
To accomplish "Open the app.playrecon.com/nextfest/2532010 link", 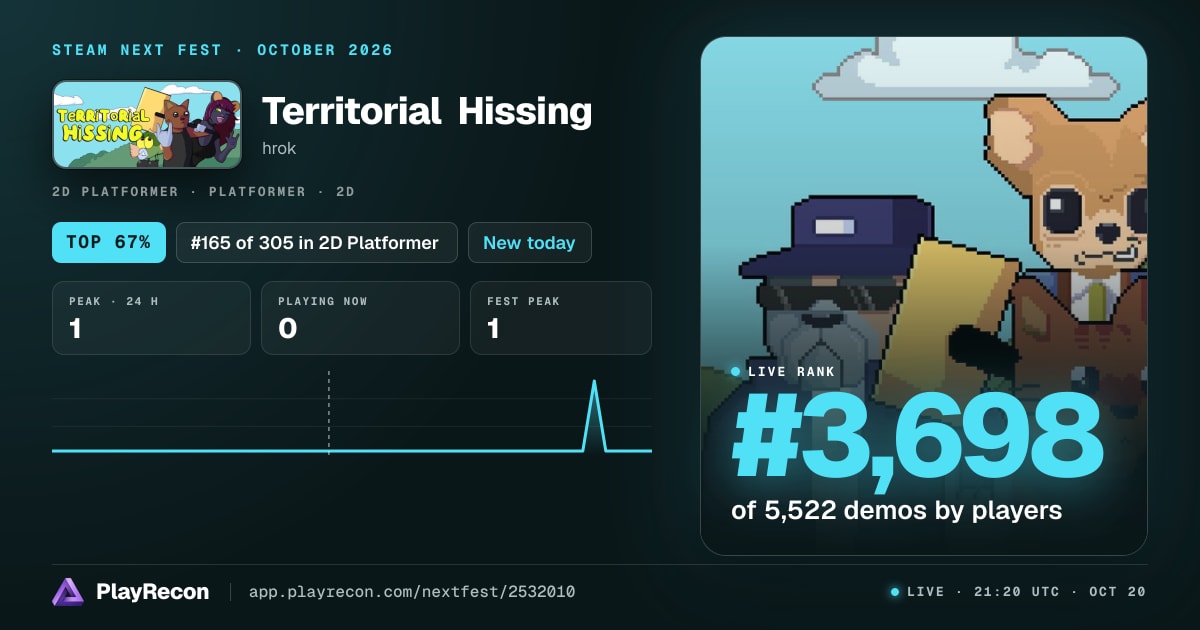I will tap(412, 592).
